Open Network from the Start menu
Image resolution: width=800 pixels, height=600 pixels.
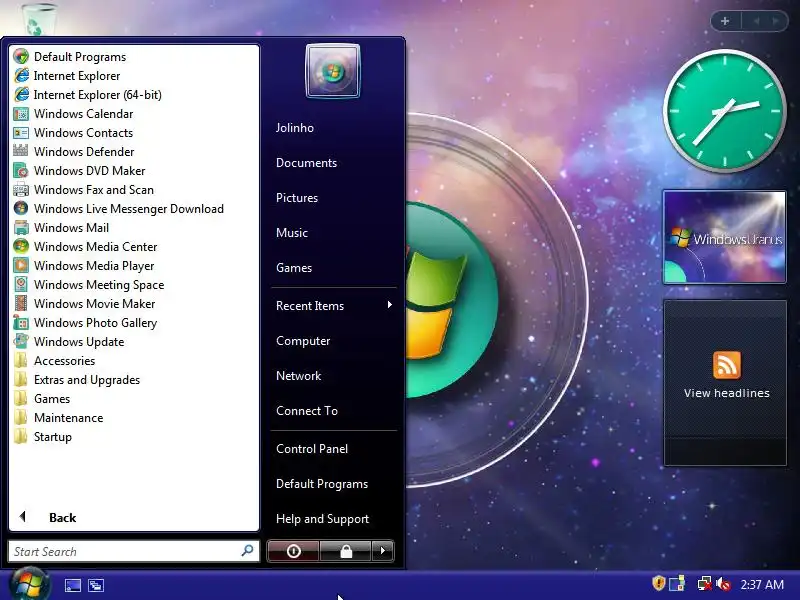coord(298,376)
